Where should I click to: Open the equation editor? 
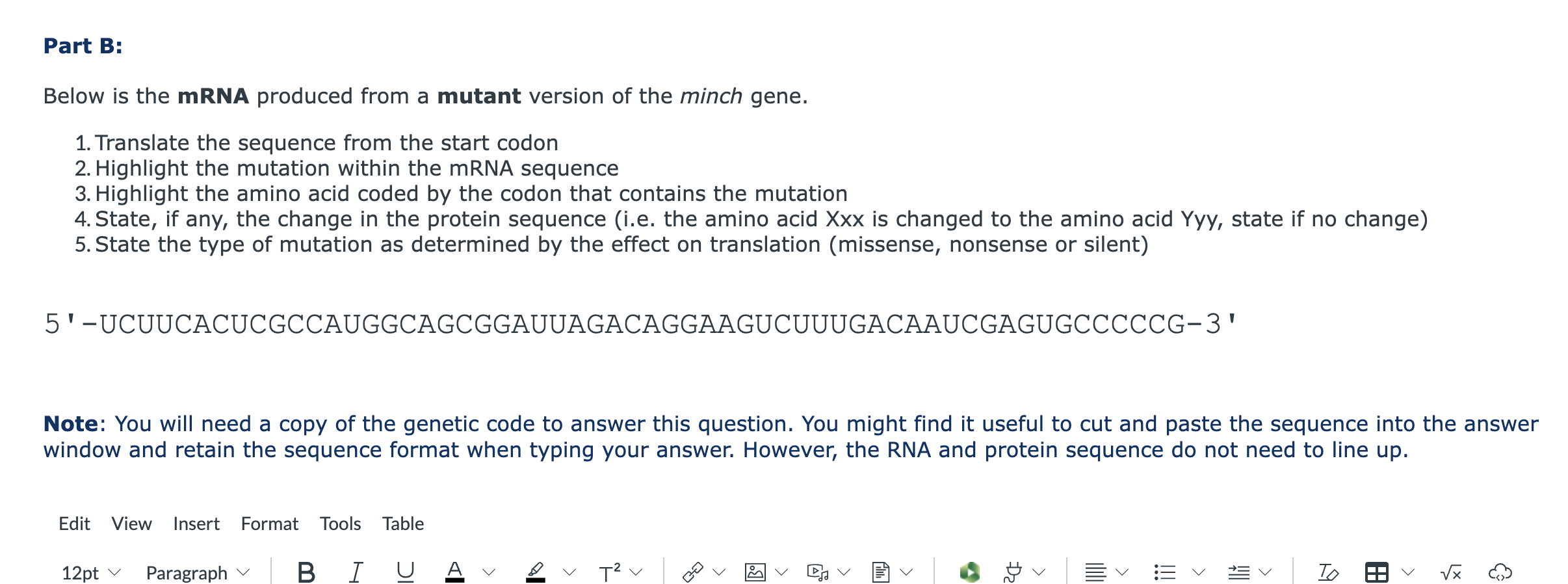(x=1450, y=572)
